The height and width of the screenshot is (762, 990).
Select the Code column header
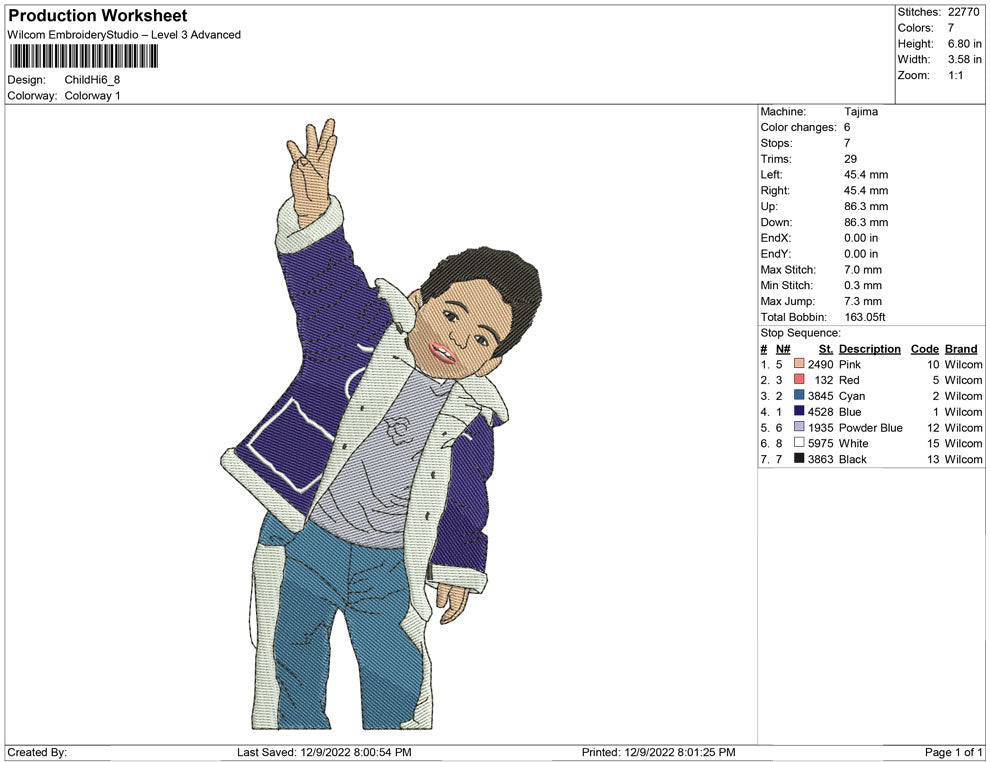point(924,349)
